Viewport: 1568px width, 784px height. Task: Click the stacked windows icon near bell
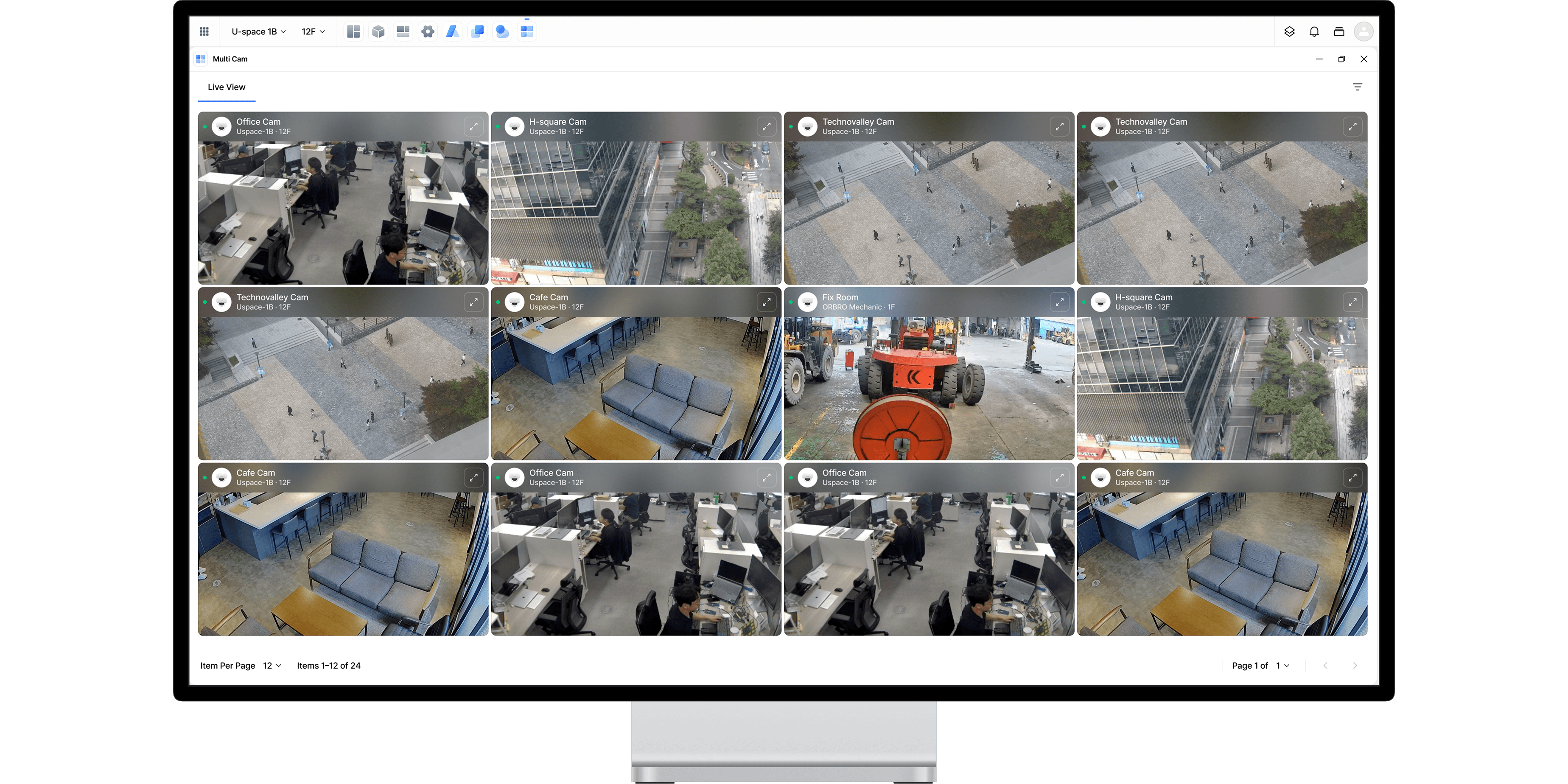[1338, 32]
